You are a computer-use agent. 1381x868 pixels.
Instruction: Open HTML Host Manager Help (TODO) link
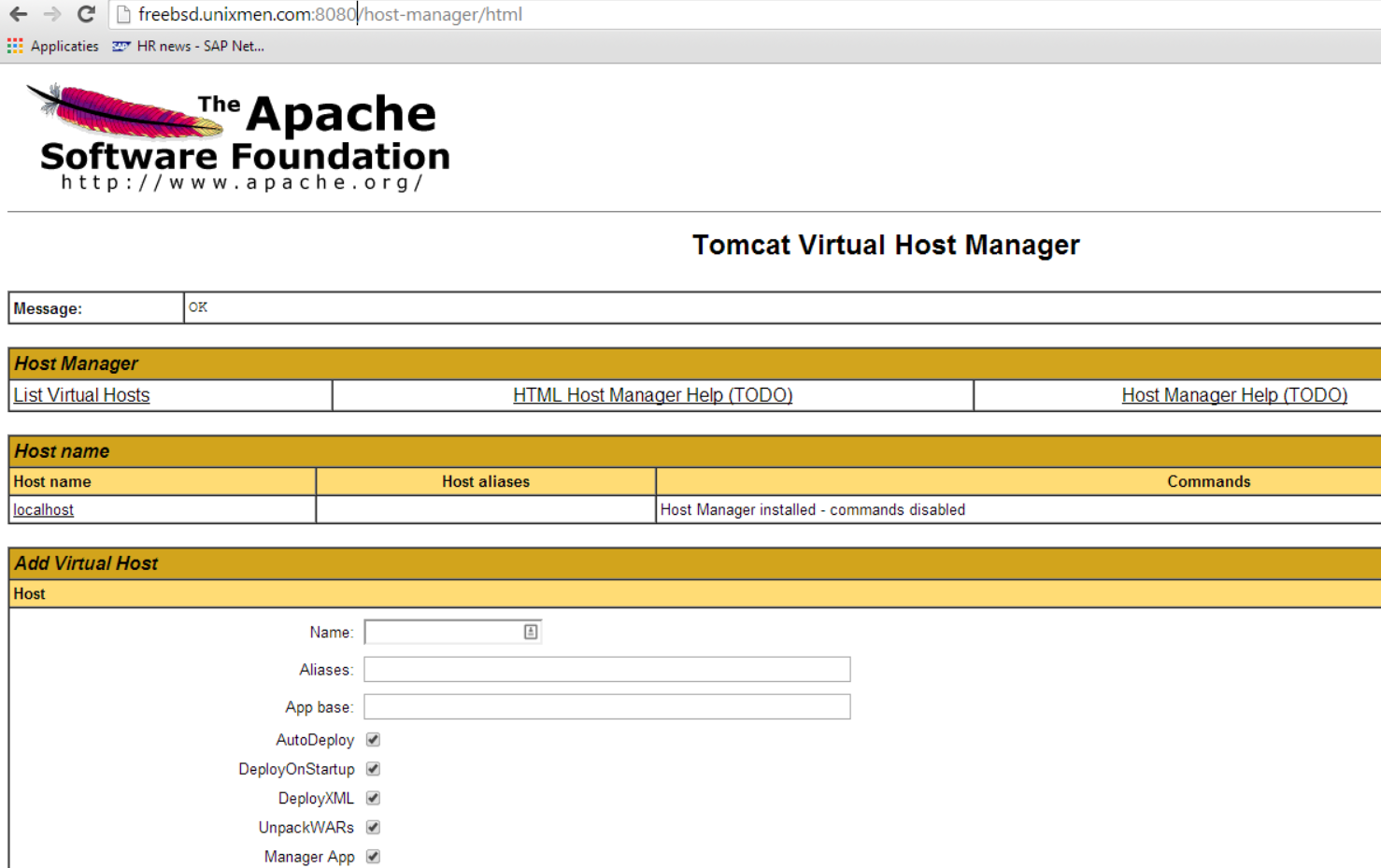(652, 395)
